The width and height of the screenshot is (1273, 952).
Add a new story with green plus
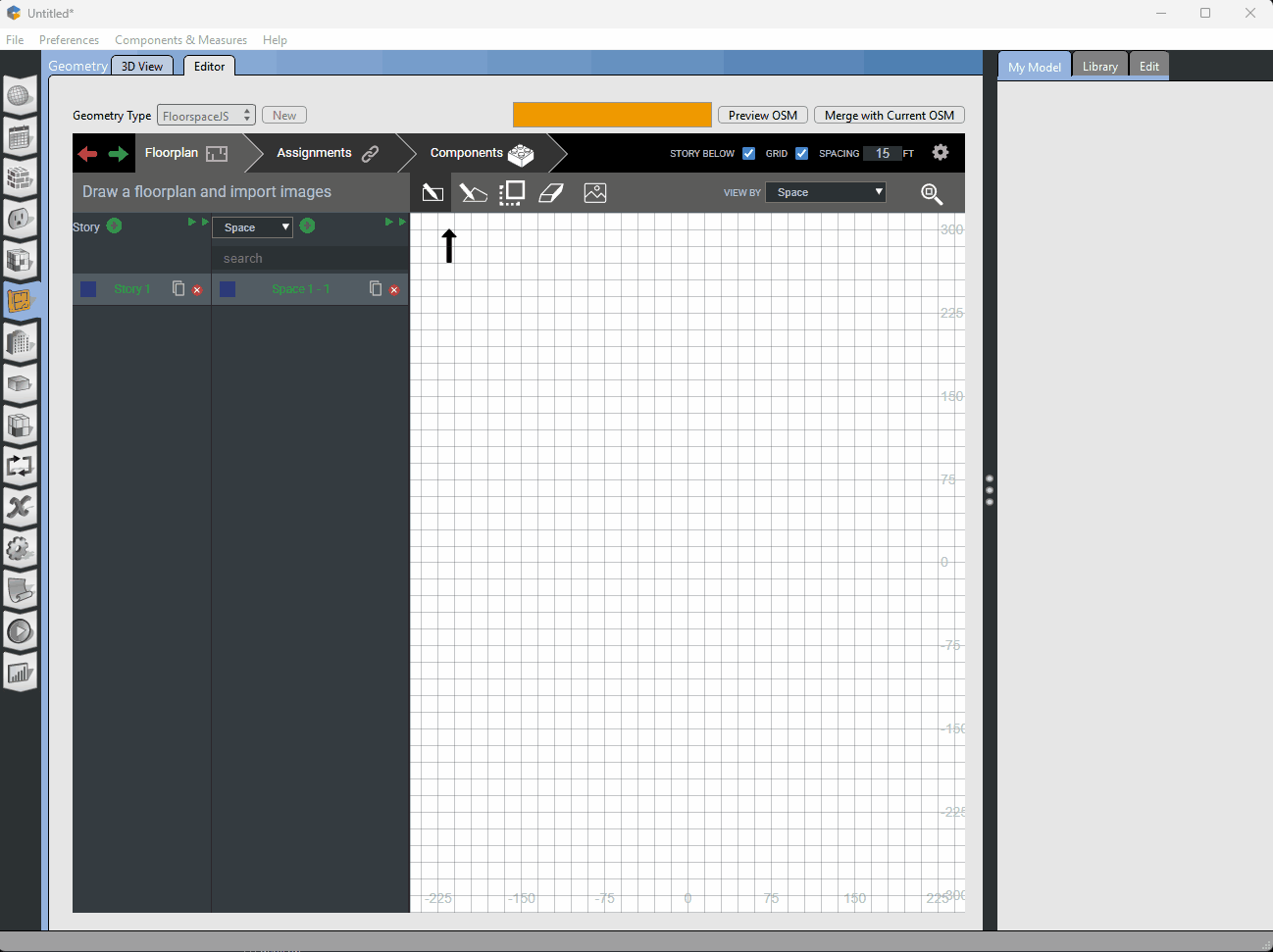coord(114,226)
